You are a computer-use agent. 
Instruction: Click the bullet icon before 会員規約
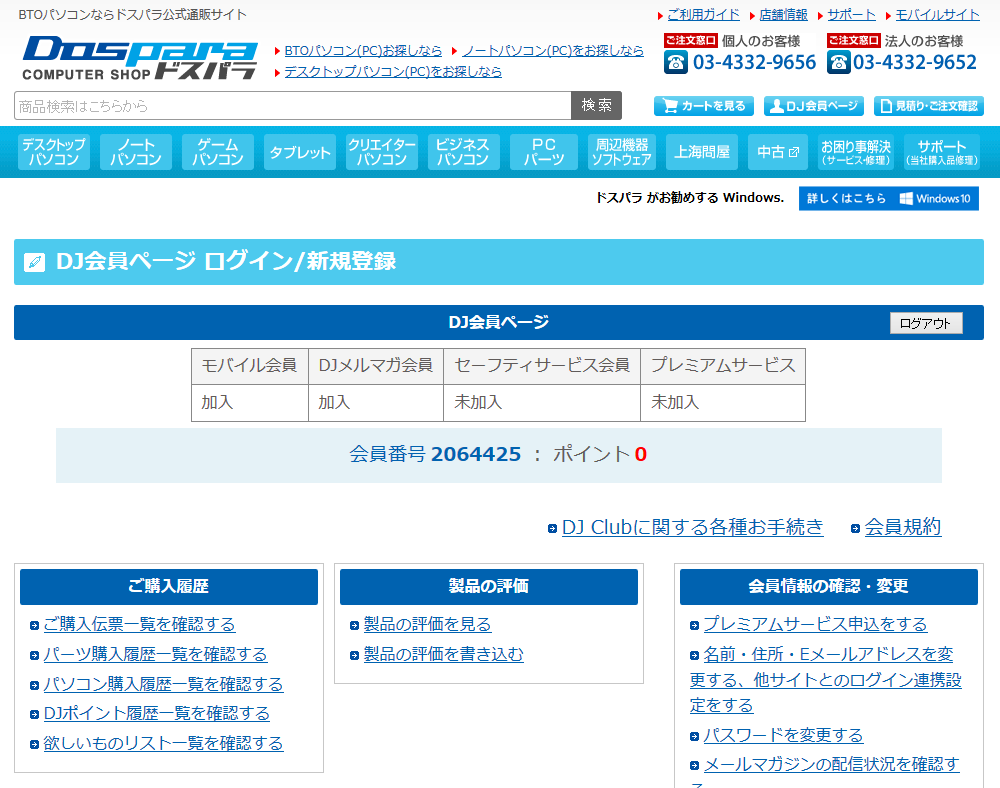pos(855,529)
